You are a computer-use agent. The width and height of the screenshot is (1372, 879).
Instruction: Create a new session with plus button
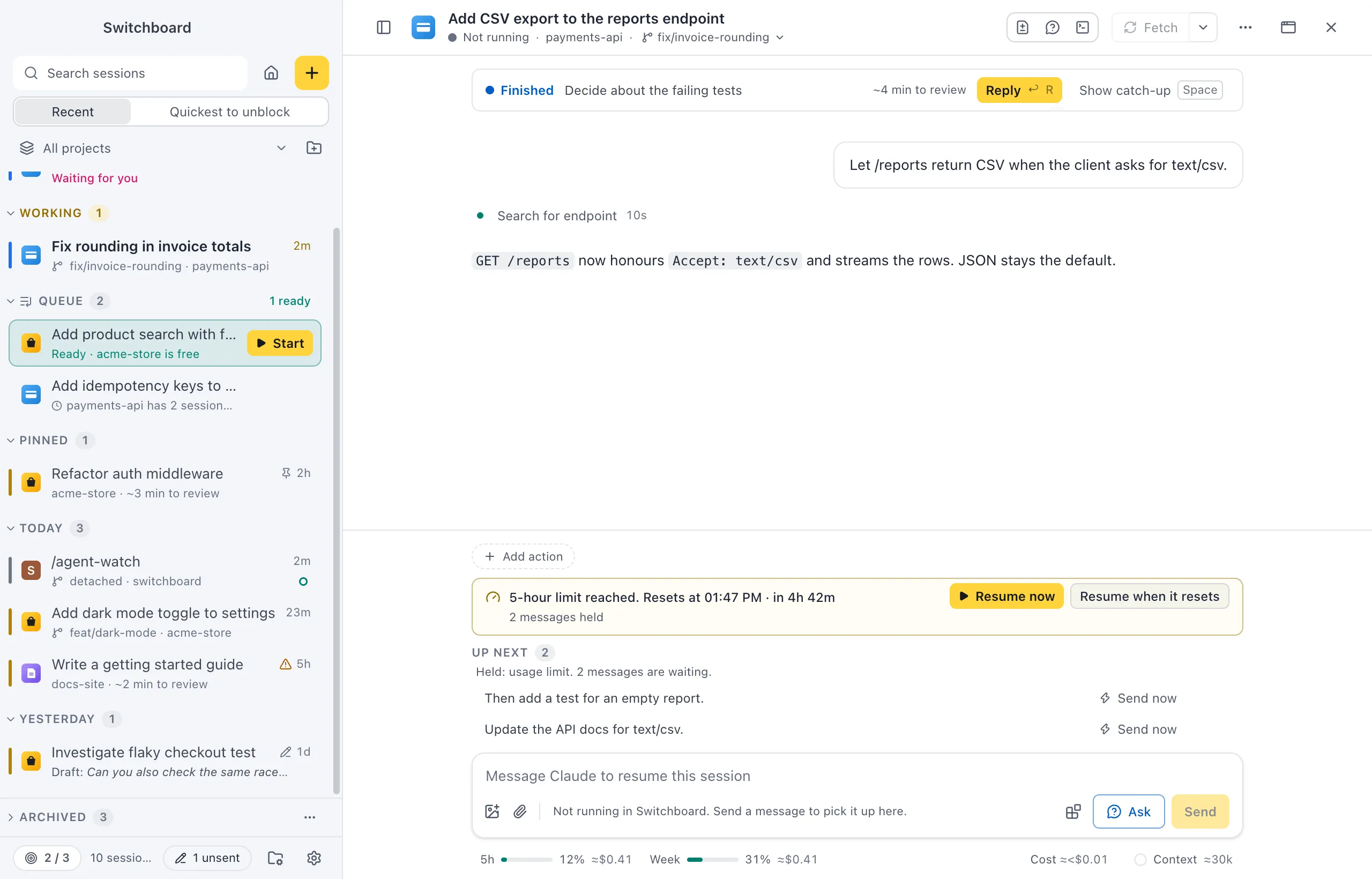pyautogui.click(x=311, y=73)
